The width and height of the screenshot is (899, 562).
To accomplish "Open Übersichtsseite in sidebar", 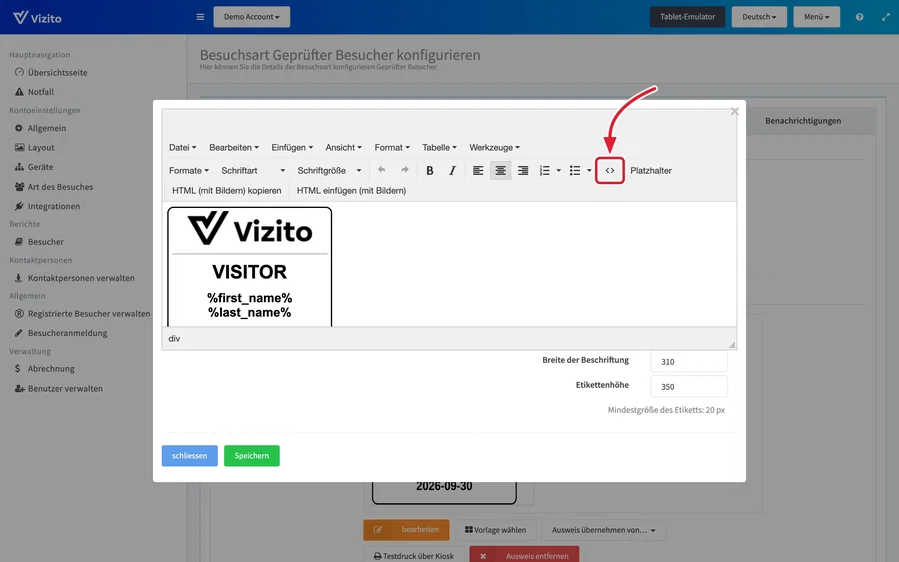I will (51, 72).
